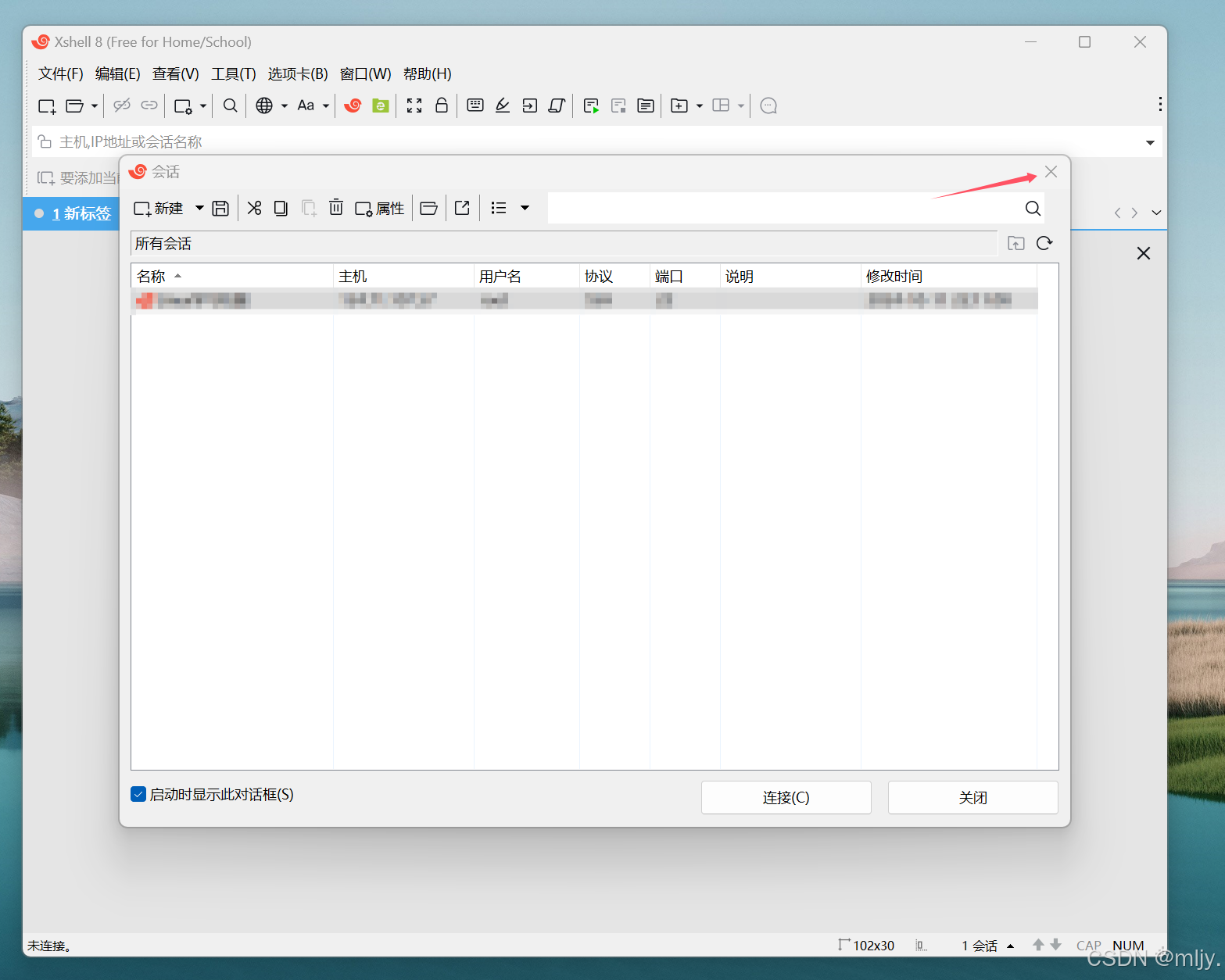Click the tab layout arrangement icon
1225x980 pixels.
[x=722, y=106]
